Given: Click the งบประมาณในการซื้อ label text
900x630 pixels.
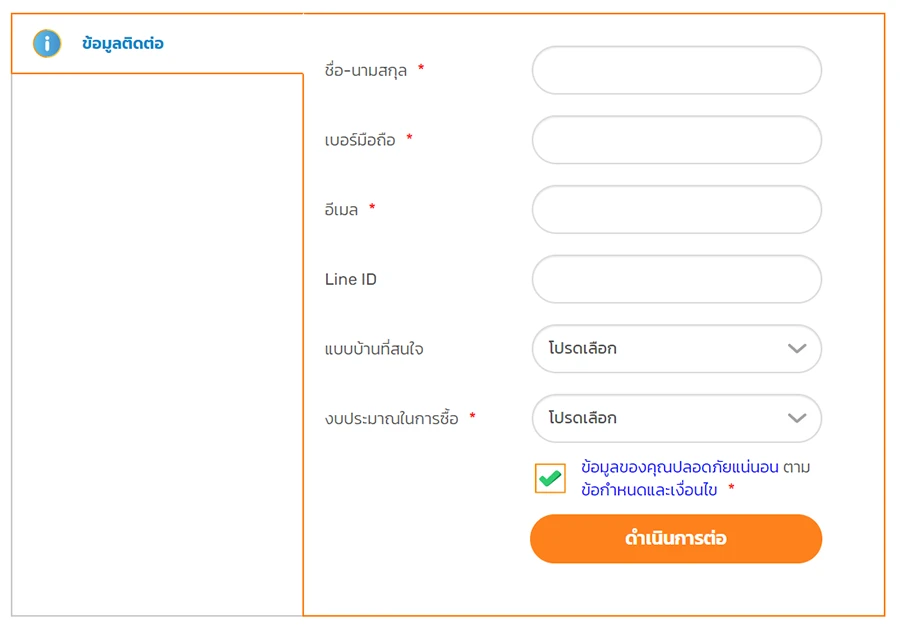Looking at the screenshot, I should click(x=392, y=418).
